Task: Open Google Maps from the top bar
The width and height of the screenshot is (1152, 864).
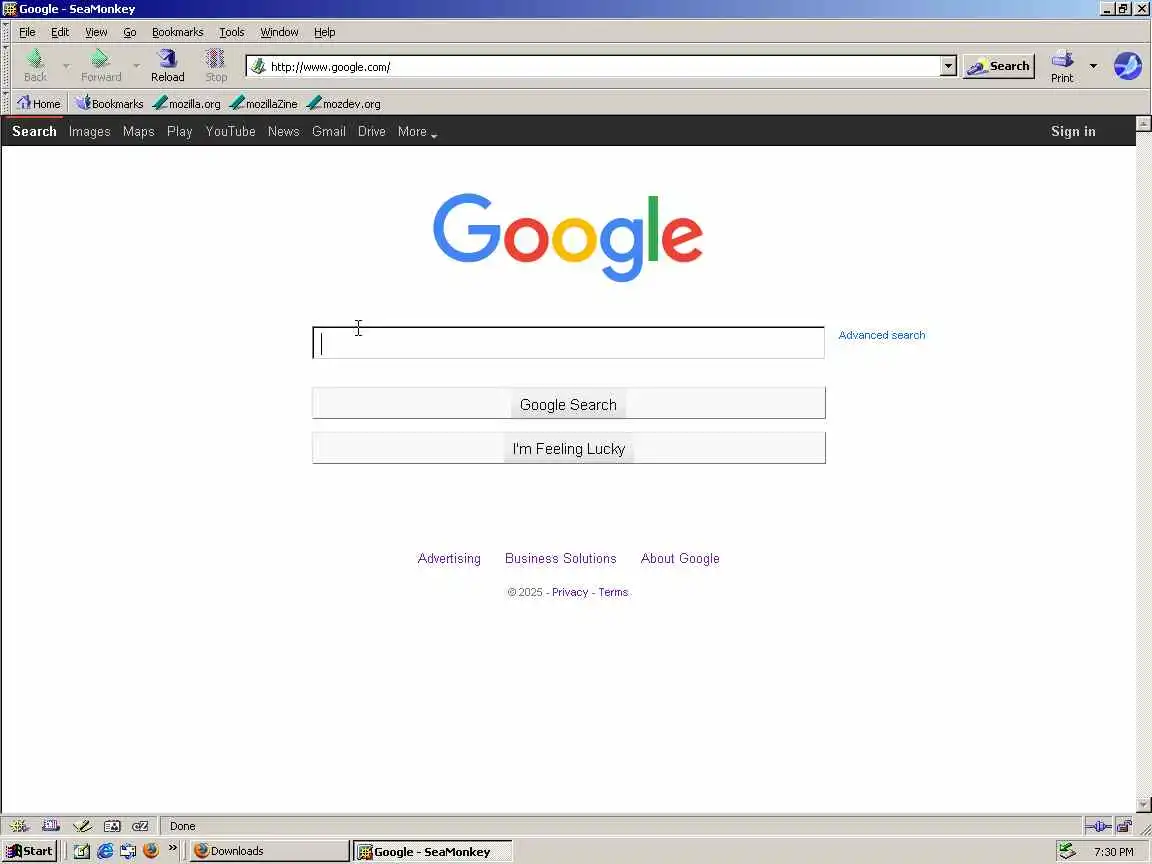Action: pyautogui.click(x=139, y=132)
